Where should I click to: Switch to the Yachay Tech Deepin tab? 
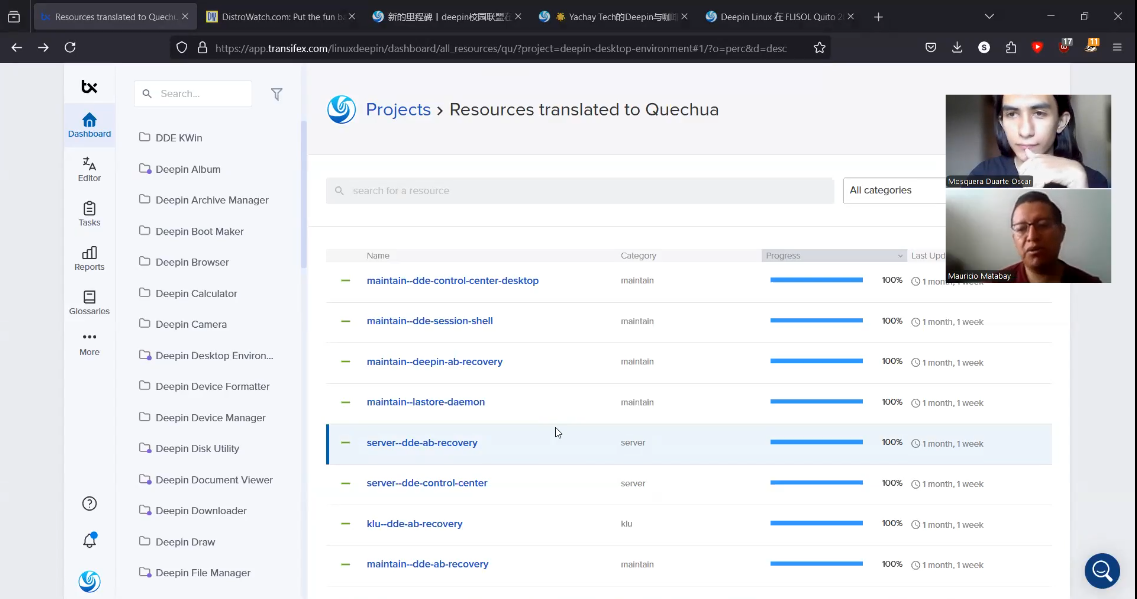click(x=613, y=17)
